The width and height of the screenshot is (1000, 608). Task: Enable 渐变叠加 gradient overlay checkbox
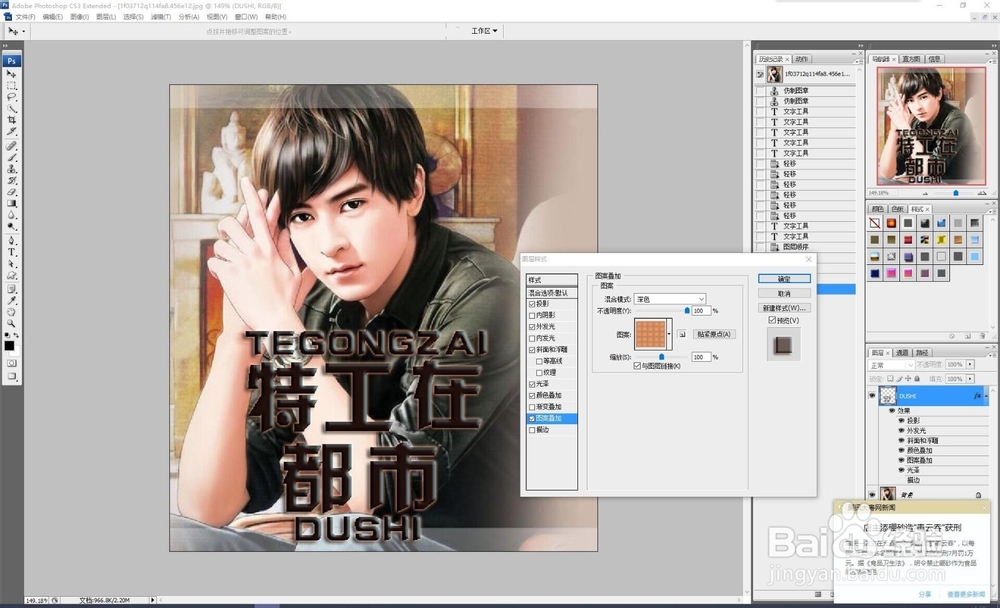[532, 407]
